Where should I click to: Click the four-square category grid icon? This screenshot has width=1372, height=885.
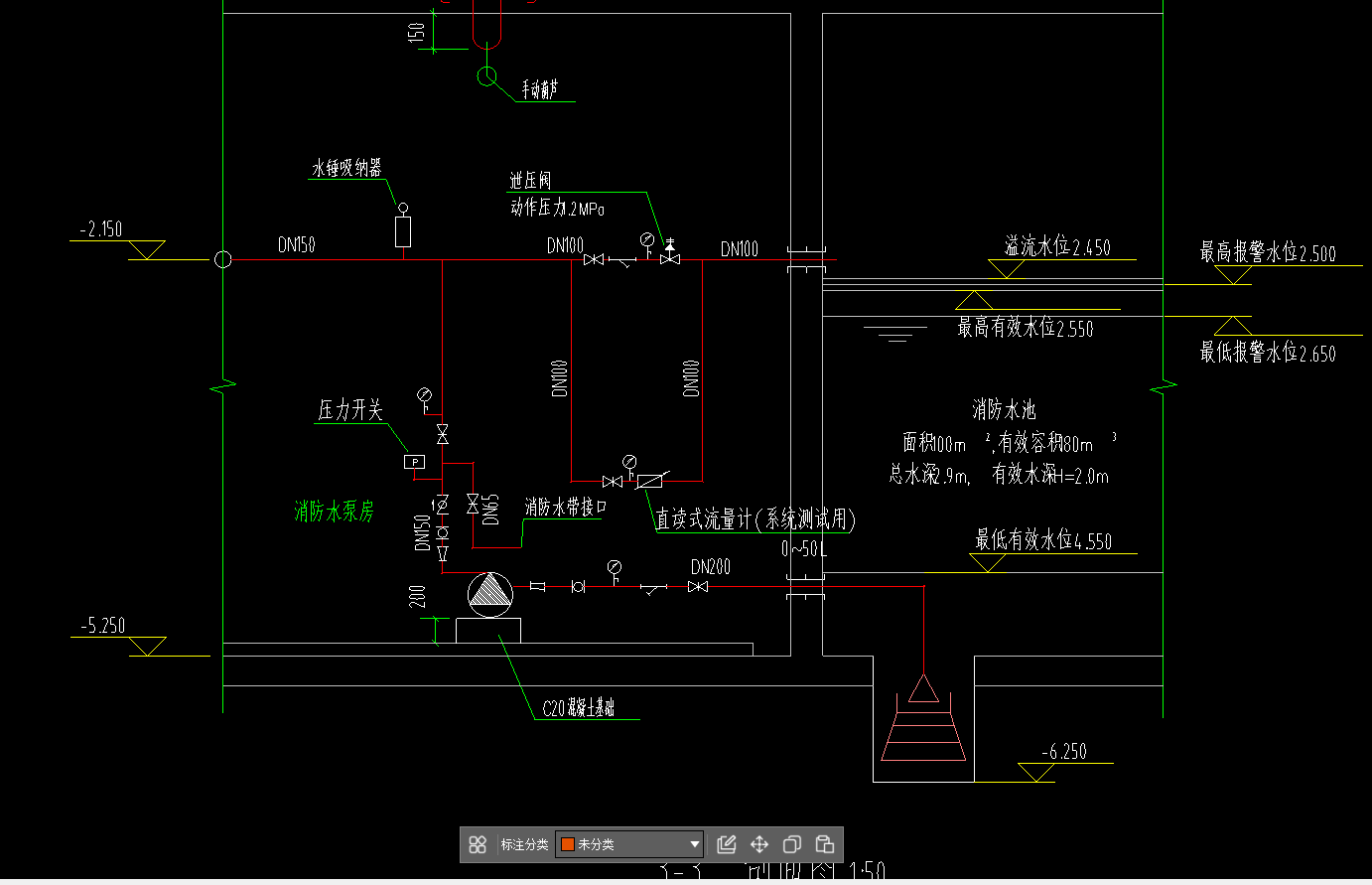point(478,844)
